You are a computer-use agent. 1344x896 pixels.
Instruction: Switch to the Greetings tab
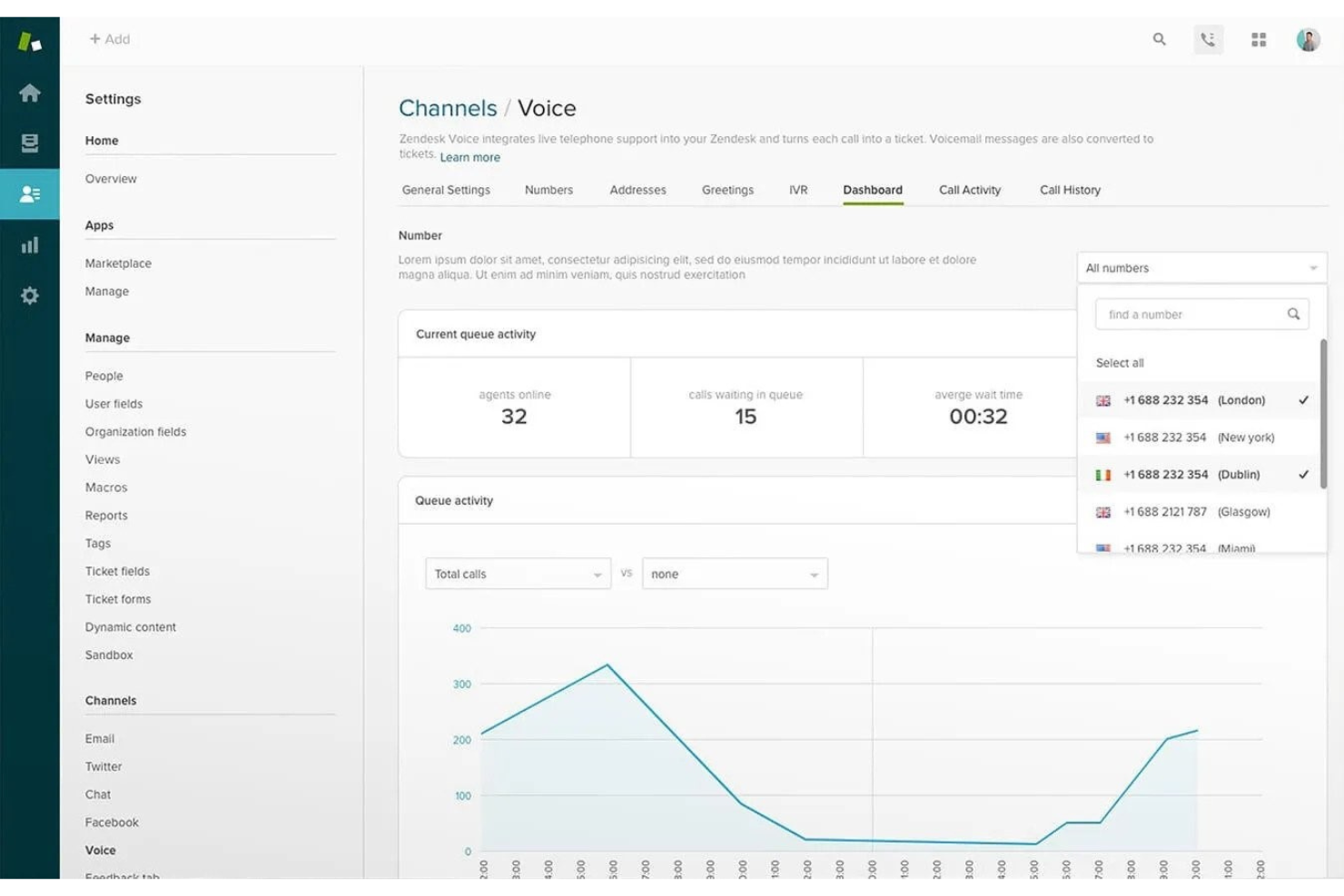click(726, 190)
